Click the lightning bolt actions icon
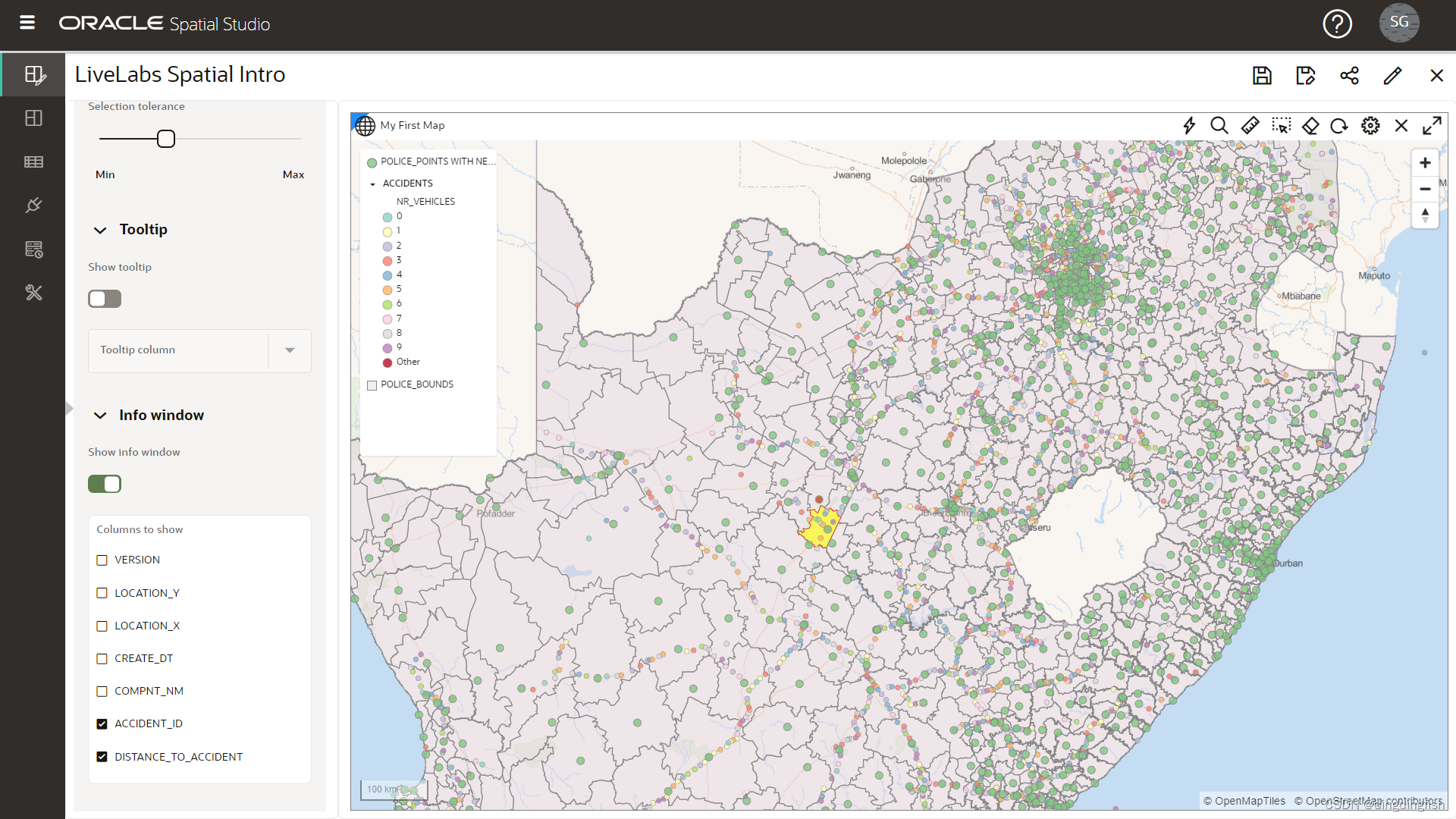Image resolution: width=1456 pixels, height=819 pixels. coord(1189,125)
